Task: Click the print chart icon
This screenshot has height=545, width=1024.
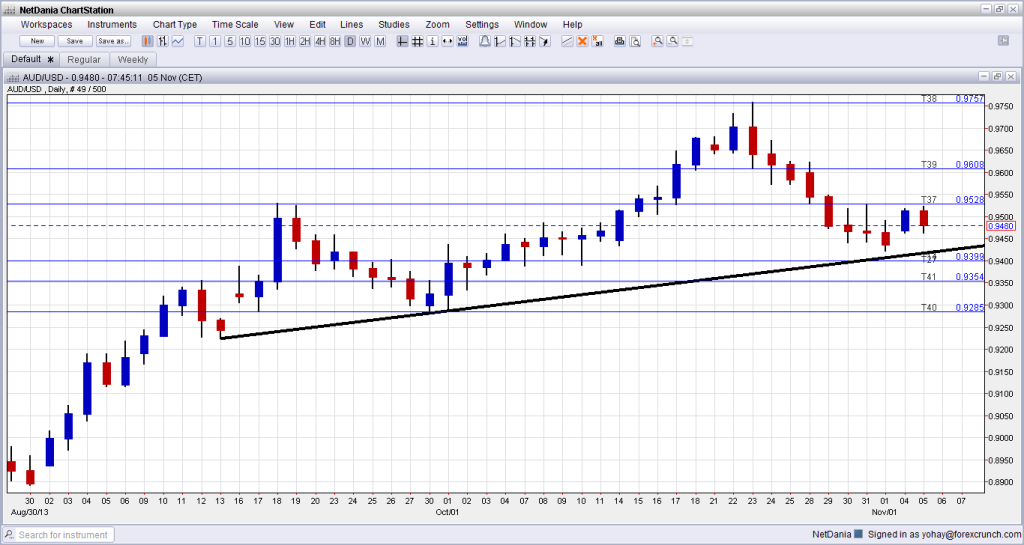Action: (619, 41)
